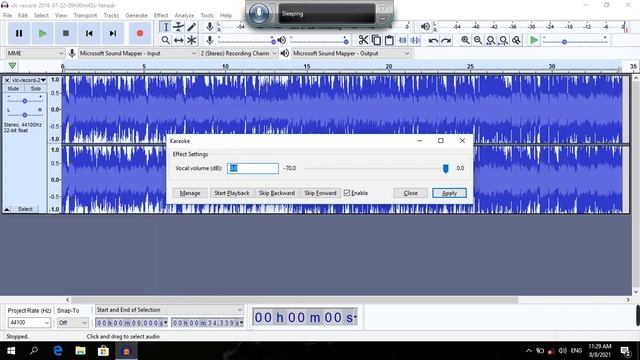Click the Zoom In icon
The width and height of the screenshot is (640, 360).
[465, 40]
